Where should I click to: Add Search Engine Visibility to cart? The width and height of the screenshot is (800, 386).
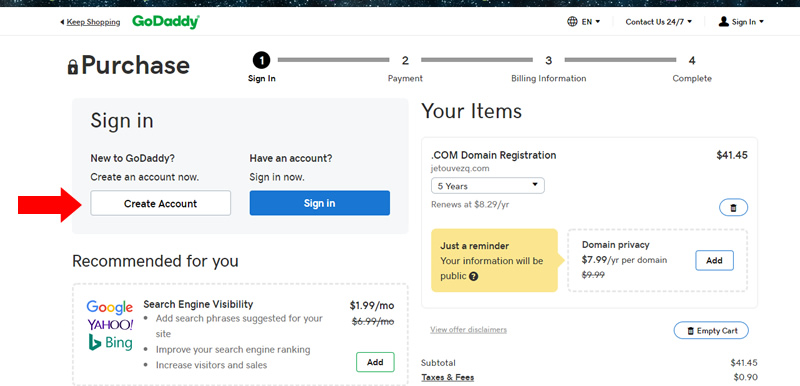coord(375,362)
